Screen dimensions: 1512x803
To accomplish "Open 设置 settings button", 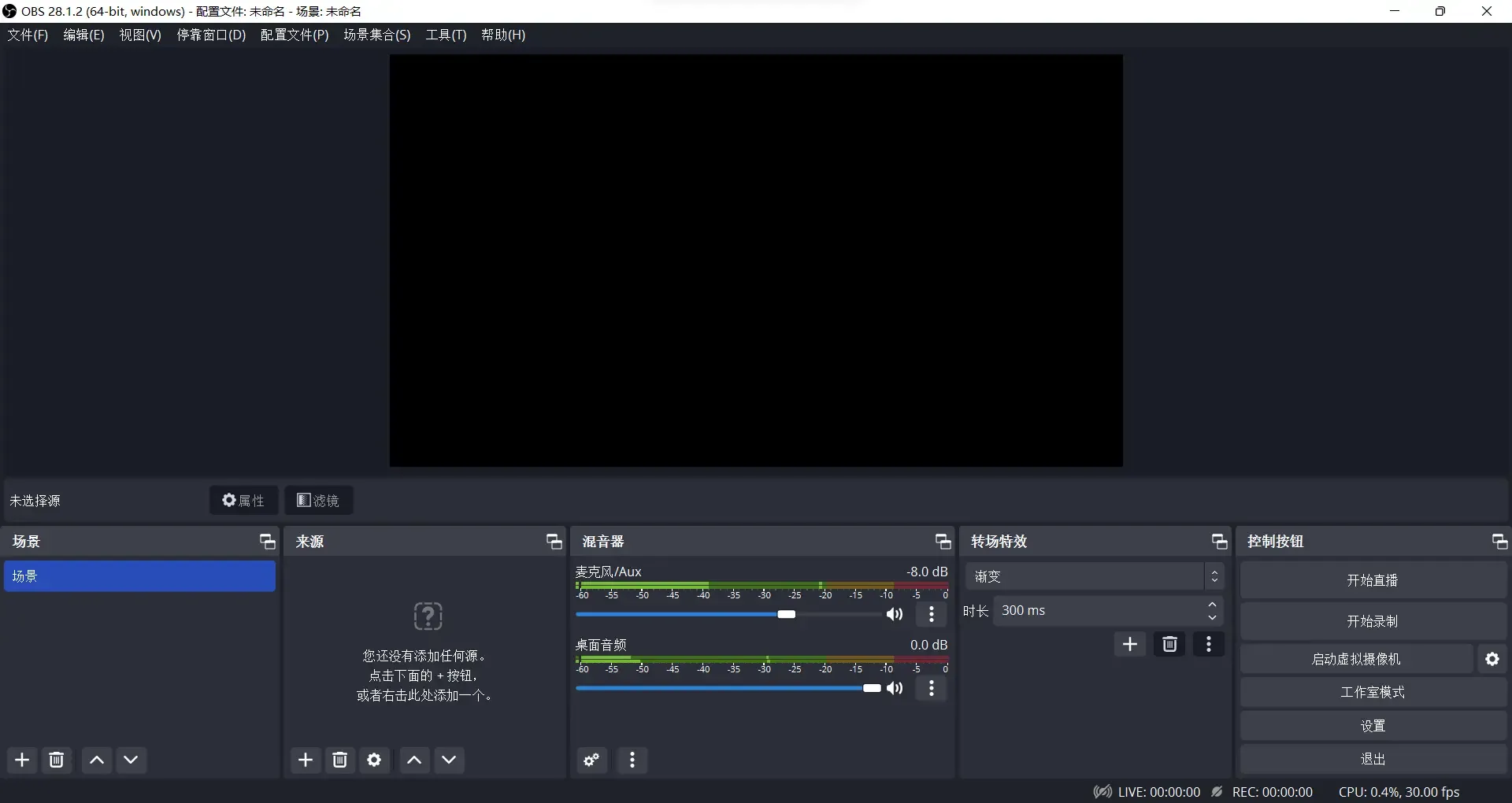I will click(1373, 726).
